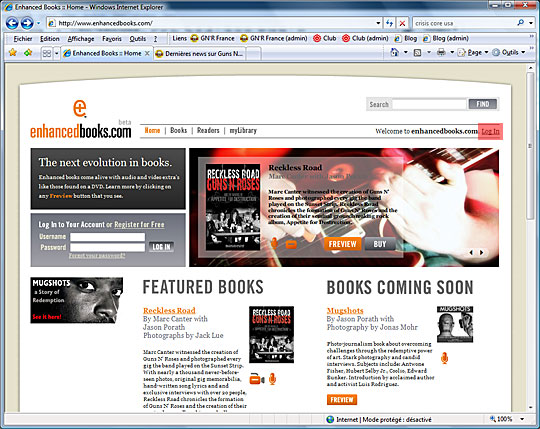Click the RSS feeds toolbar icon
Screen dimensions: 540x429
(417, 53)
